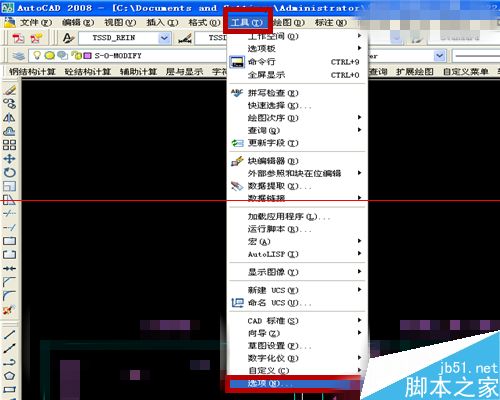Open the Dimension Style icon
The width and height of the screenshot is (500, 400).
[x=184, y=38]
